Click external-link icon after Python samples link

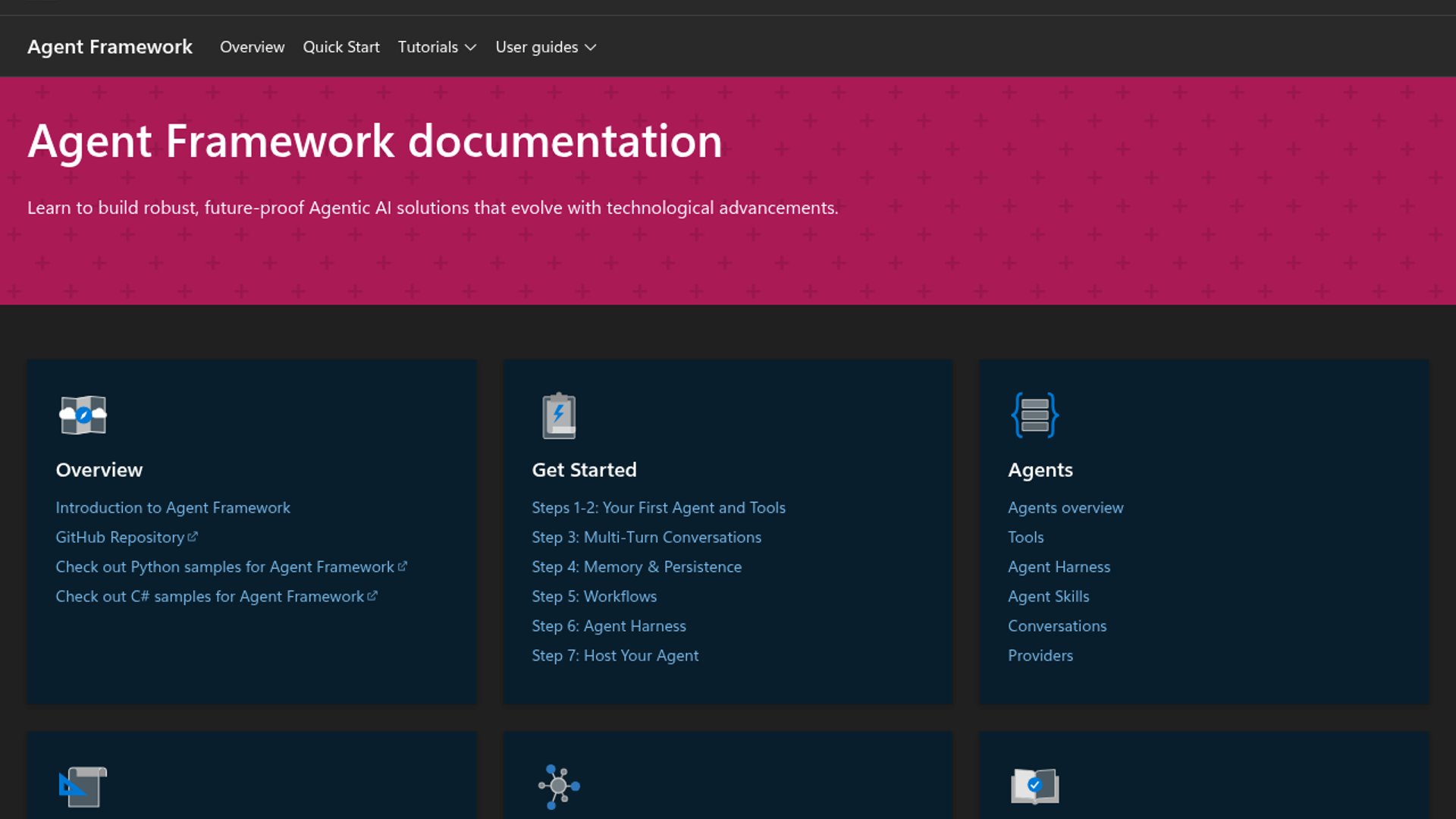[403, 566]
